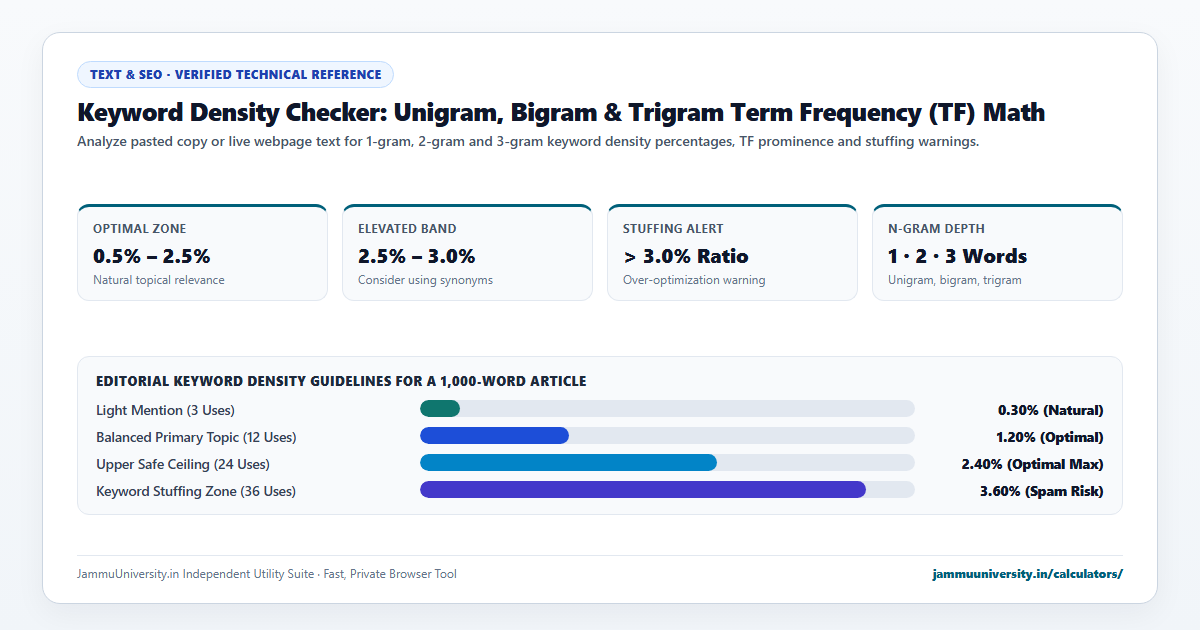Open the jammuuniversity.in/calculators/ link
Screen dimensions: 1200x630
1027,574
